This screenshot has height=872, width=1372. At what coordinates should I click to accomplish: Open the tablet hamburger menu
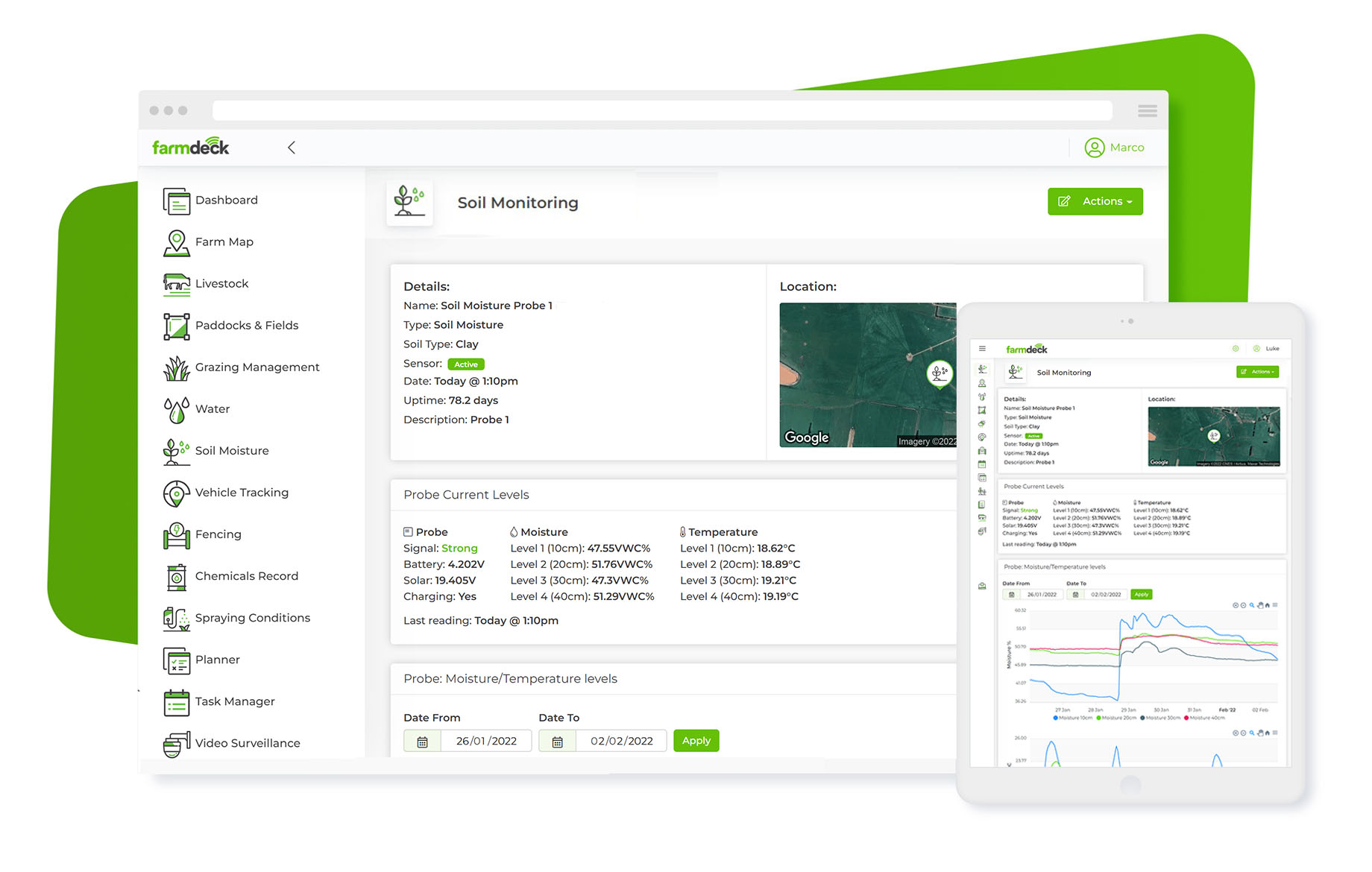[x=982, y=348]
